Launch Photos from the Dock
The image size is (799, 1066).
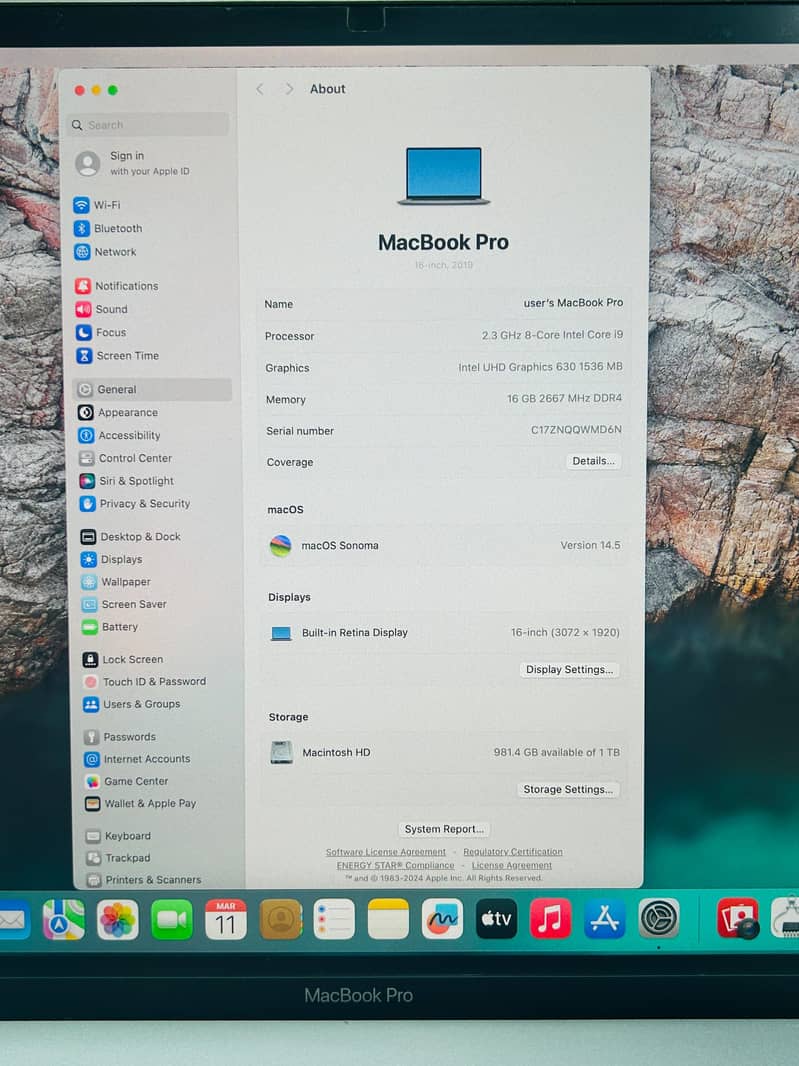point(118,919)
